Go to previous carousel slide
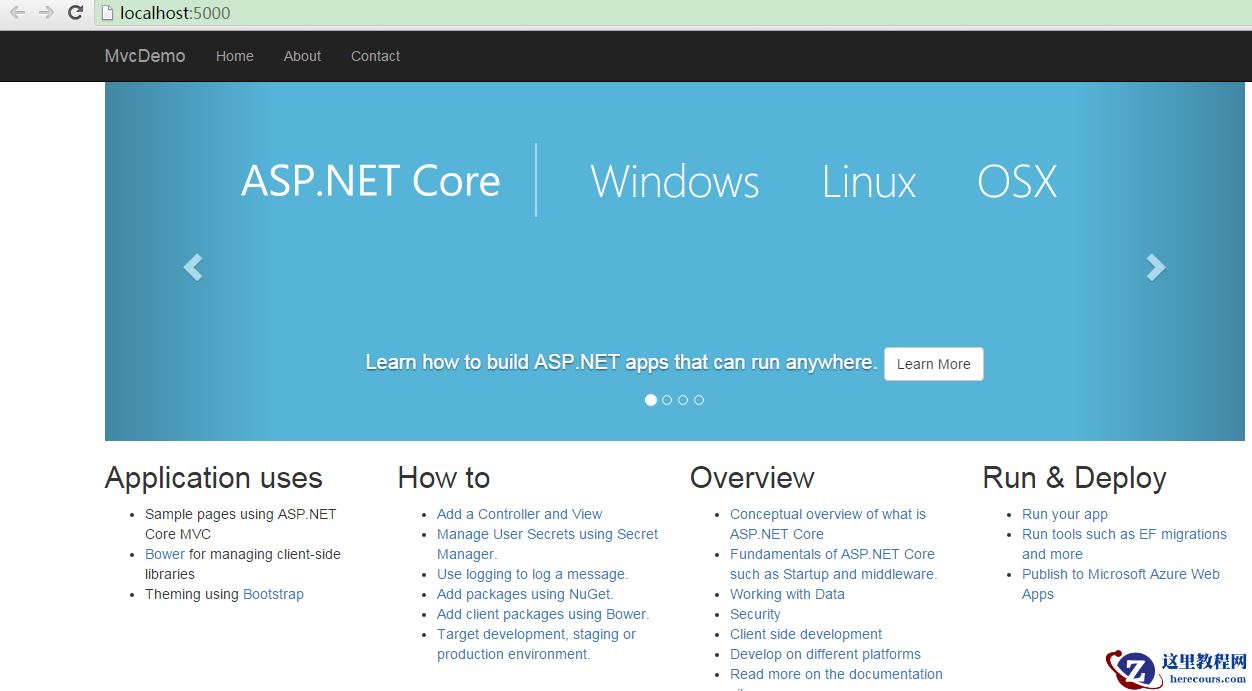This screenshot has width=1252, height=691. pos(193,267)
